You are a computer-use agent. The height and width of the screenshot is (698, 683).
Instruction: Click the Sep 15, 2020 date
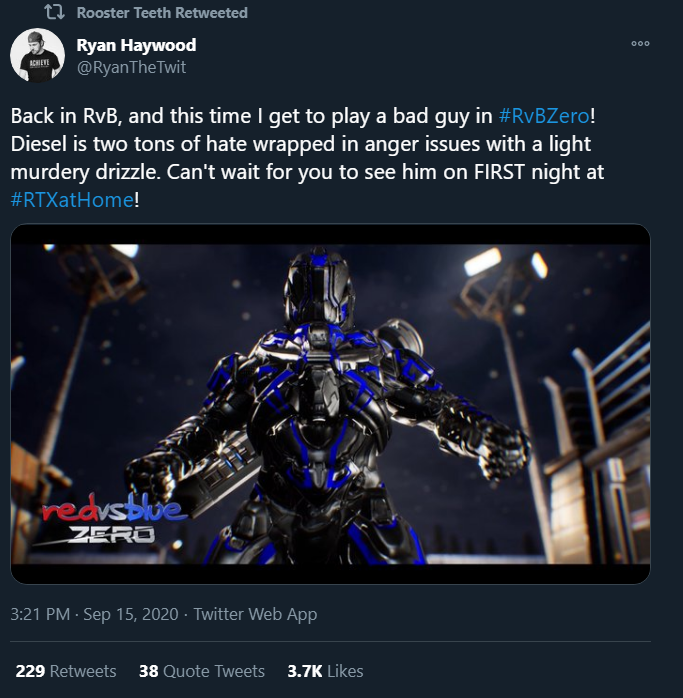tap(131, 614)
